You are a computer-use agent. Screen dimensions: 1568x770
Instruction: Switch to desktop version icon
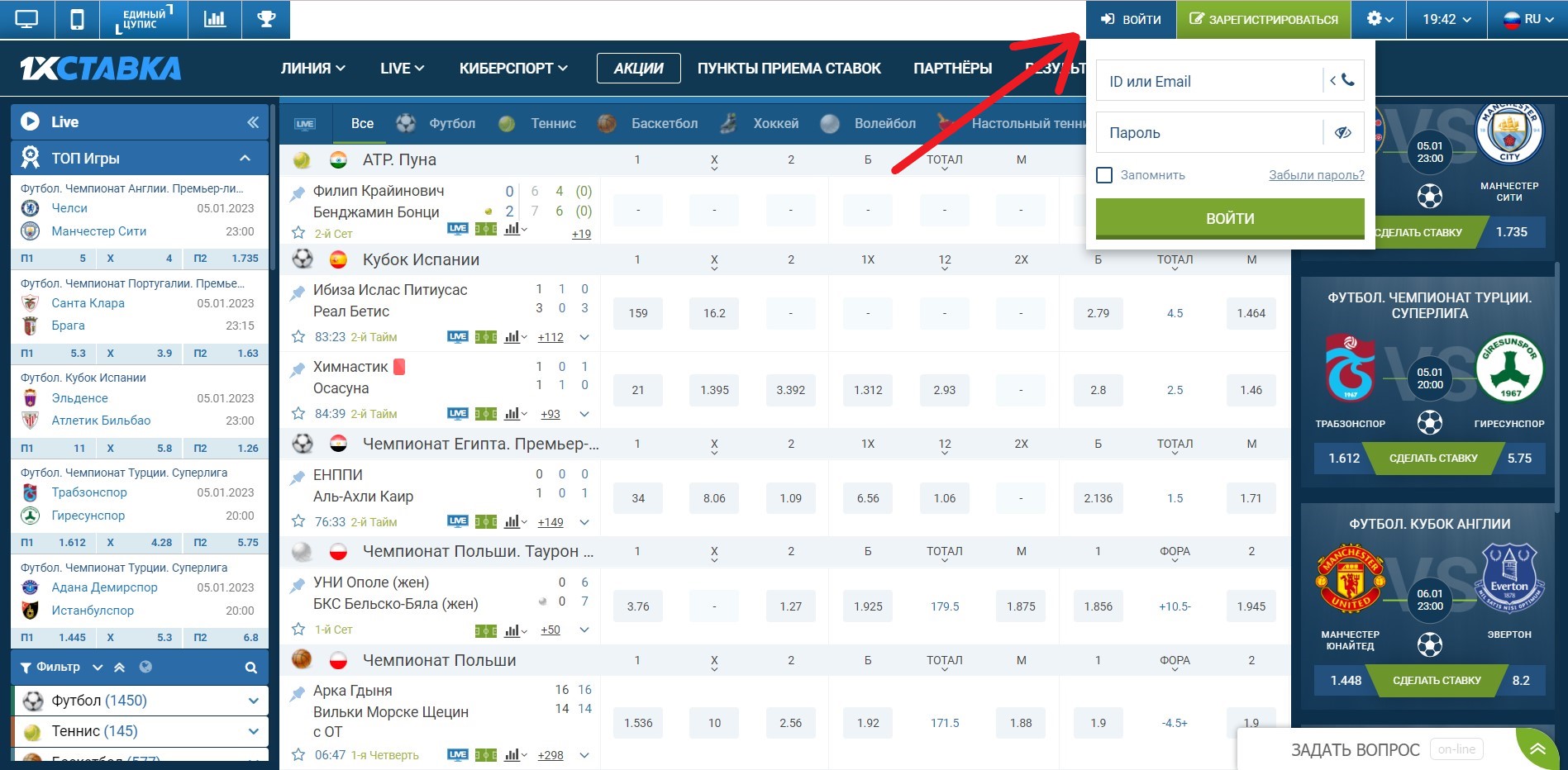[26, 20]
